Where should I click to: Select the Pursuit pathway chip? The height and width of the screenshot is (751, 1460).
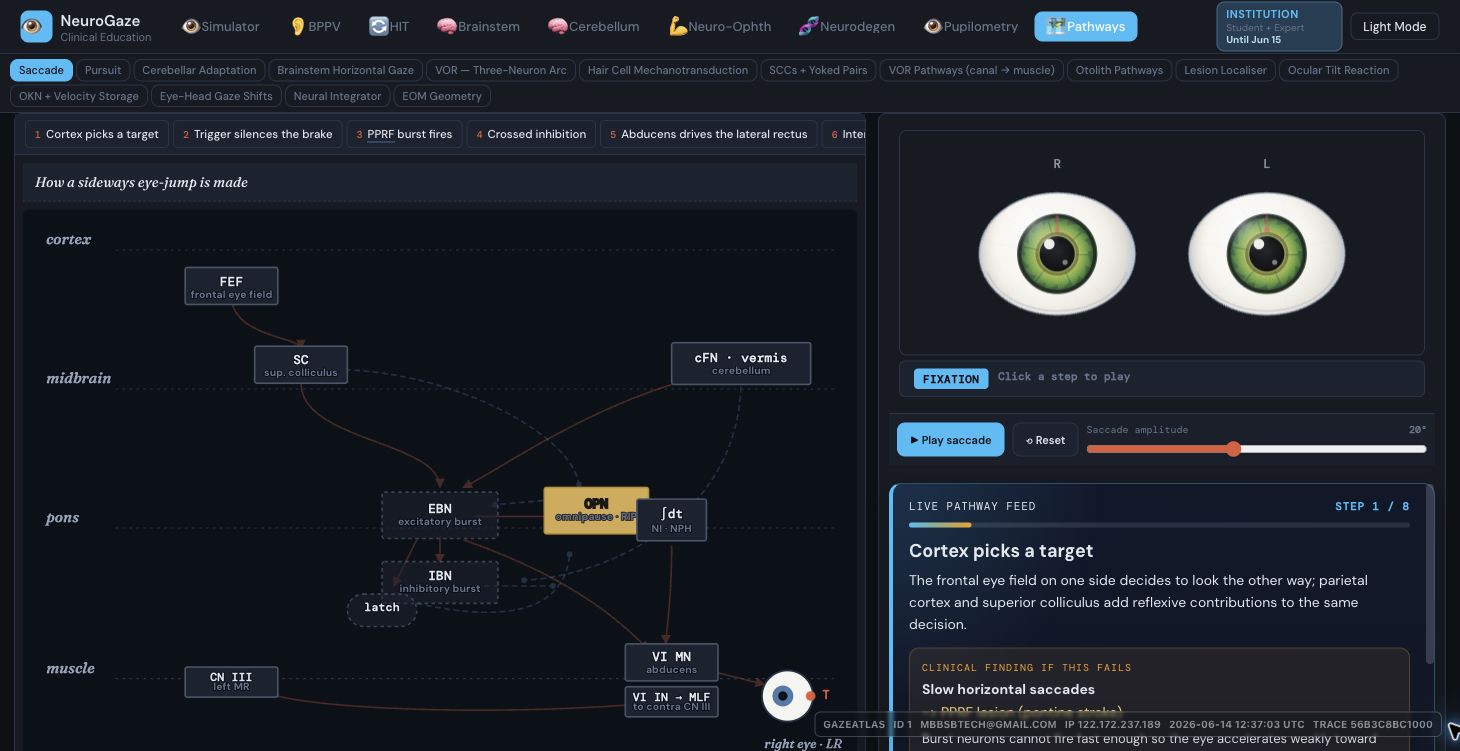pyautogui.click(x=103, y=70)
